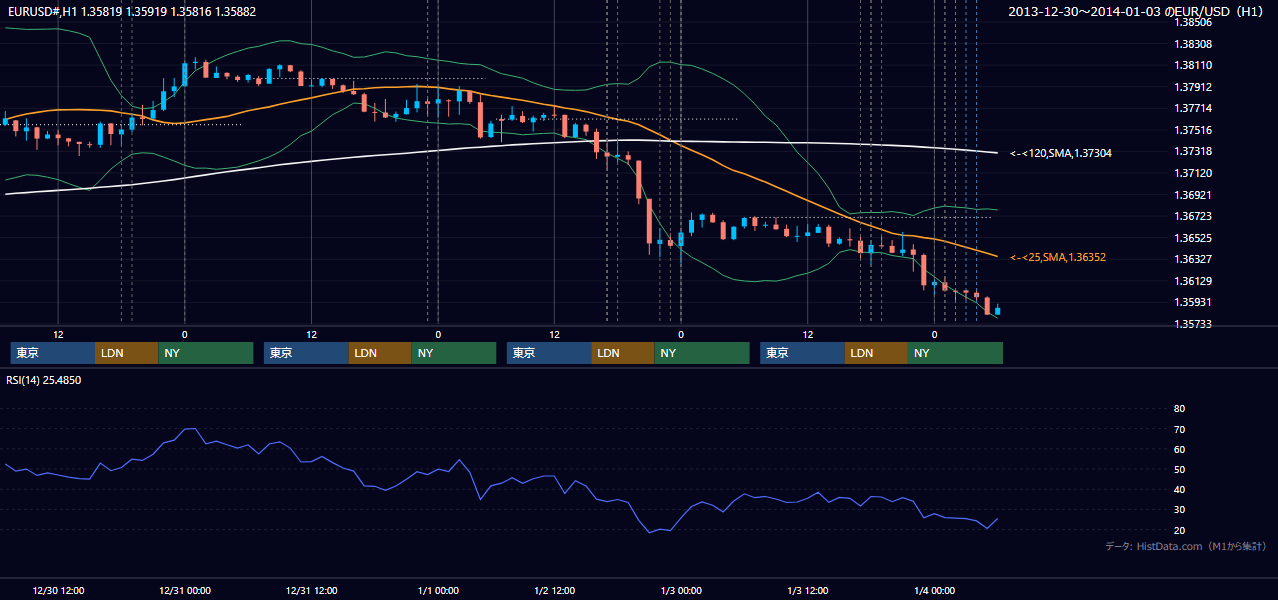Click the 1/3 12:00 time axis label
This screenshot has width=1278, height=600.
808,591
